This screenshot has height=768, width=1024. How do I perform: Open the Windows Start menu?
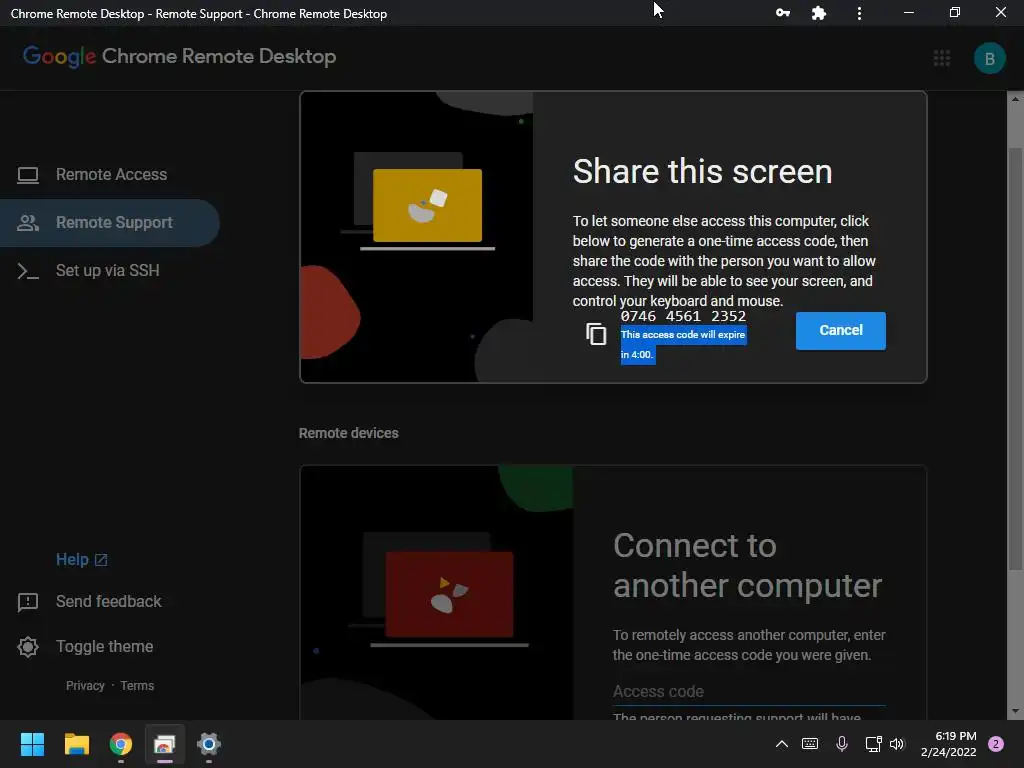click(x=32, y=744)
